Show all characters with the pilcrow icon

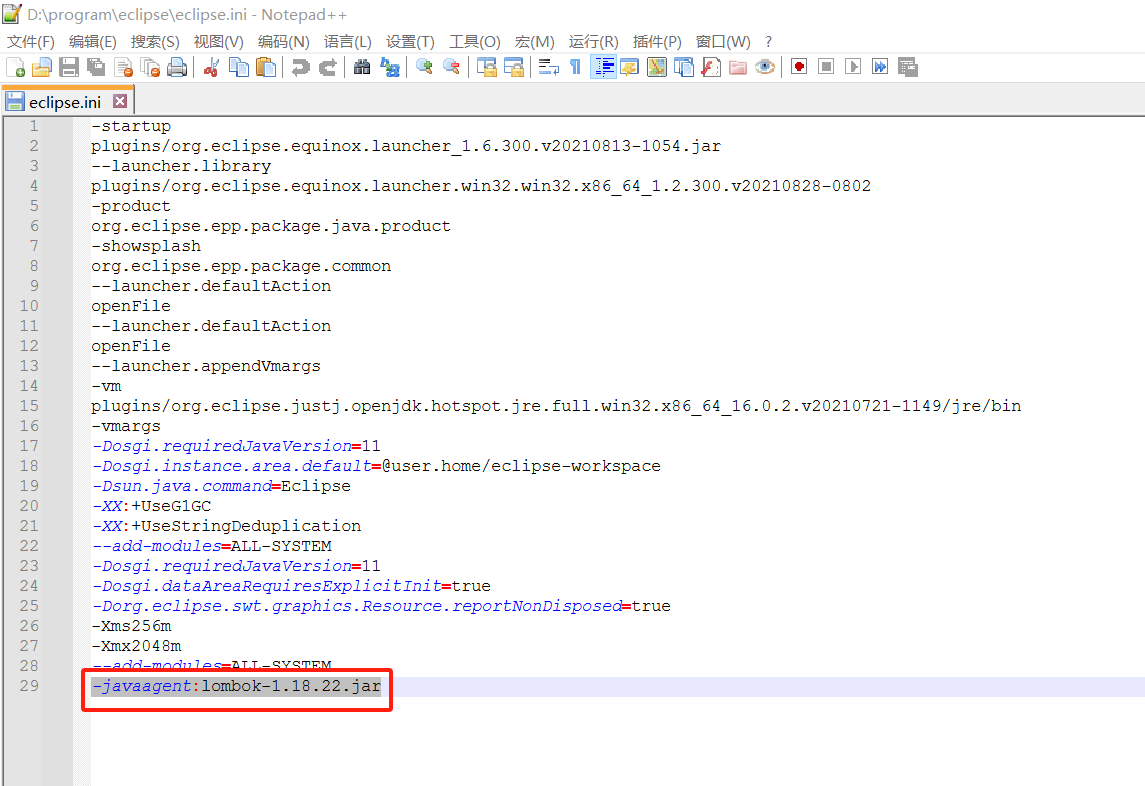click(x=575, y=67)
